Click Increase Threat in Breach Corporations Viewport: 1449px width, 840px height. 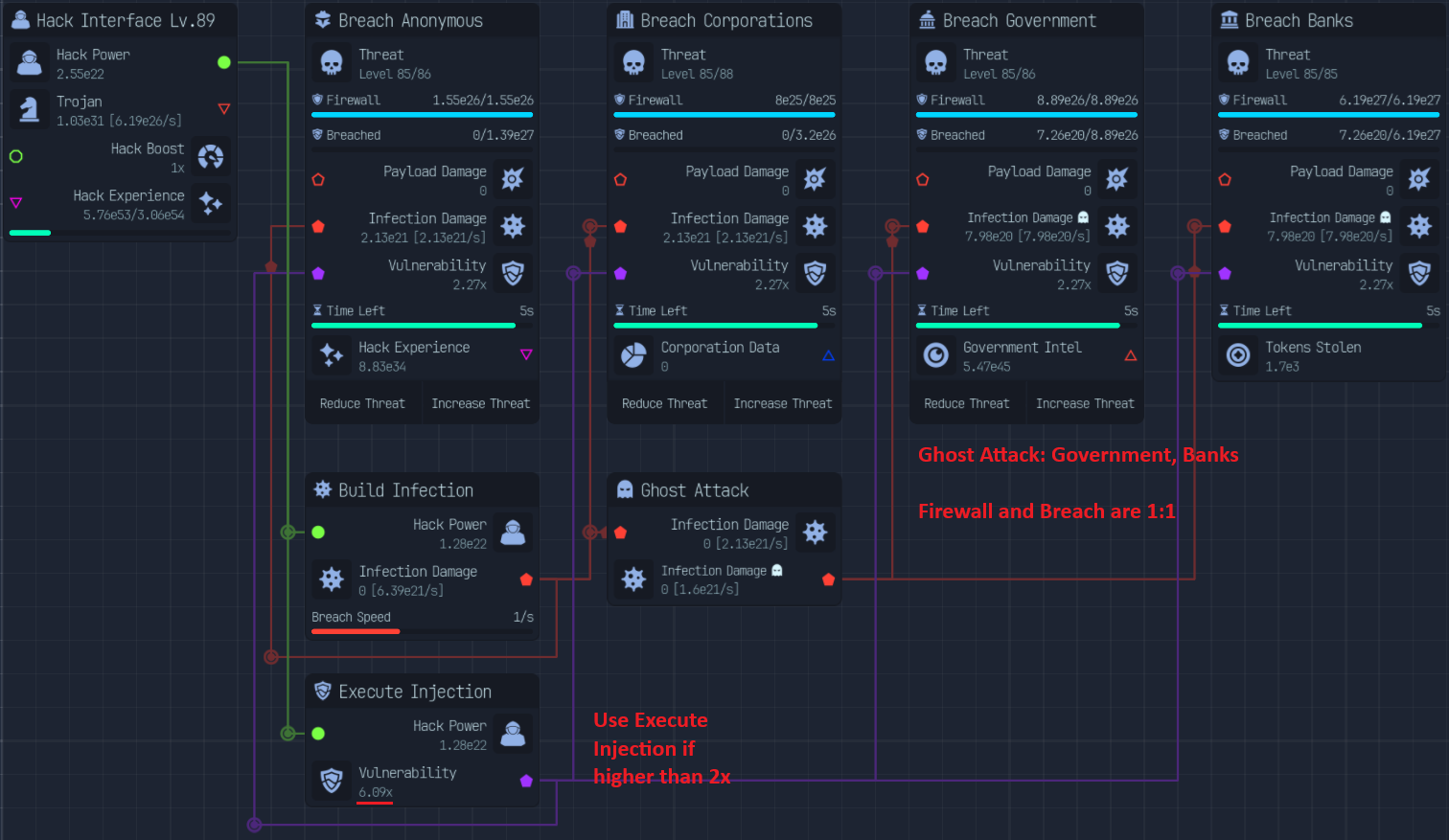[x=783, y=403]
